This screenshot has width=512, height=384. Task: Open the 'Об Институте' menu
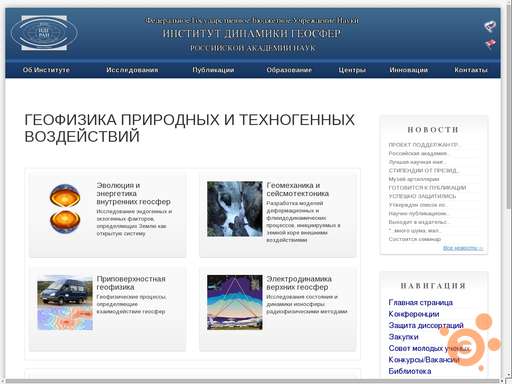(46, 70)
